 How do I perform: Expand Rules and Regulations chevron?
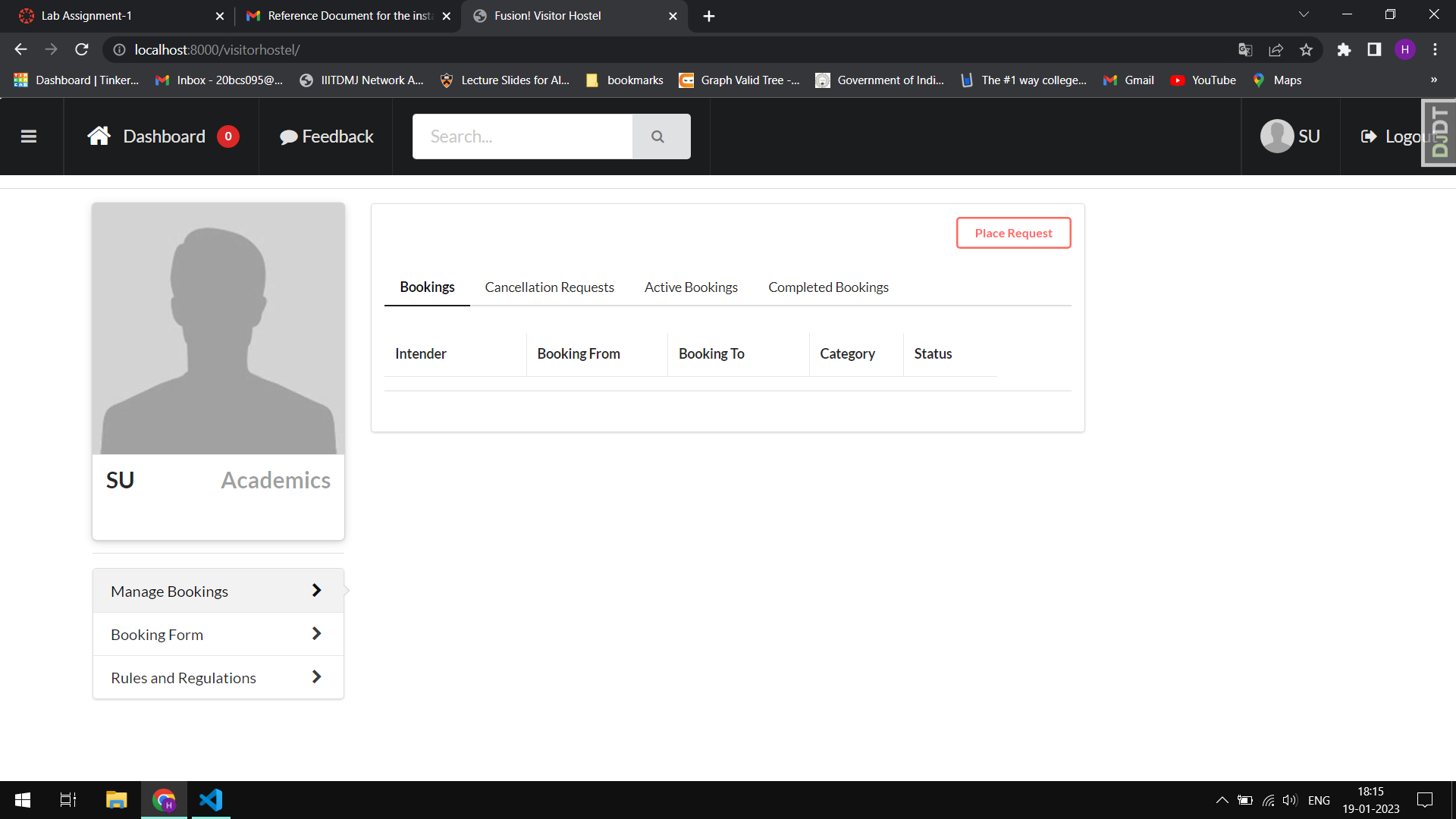(316, 677)
